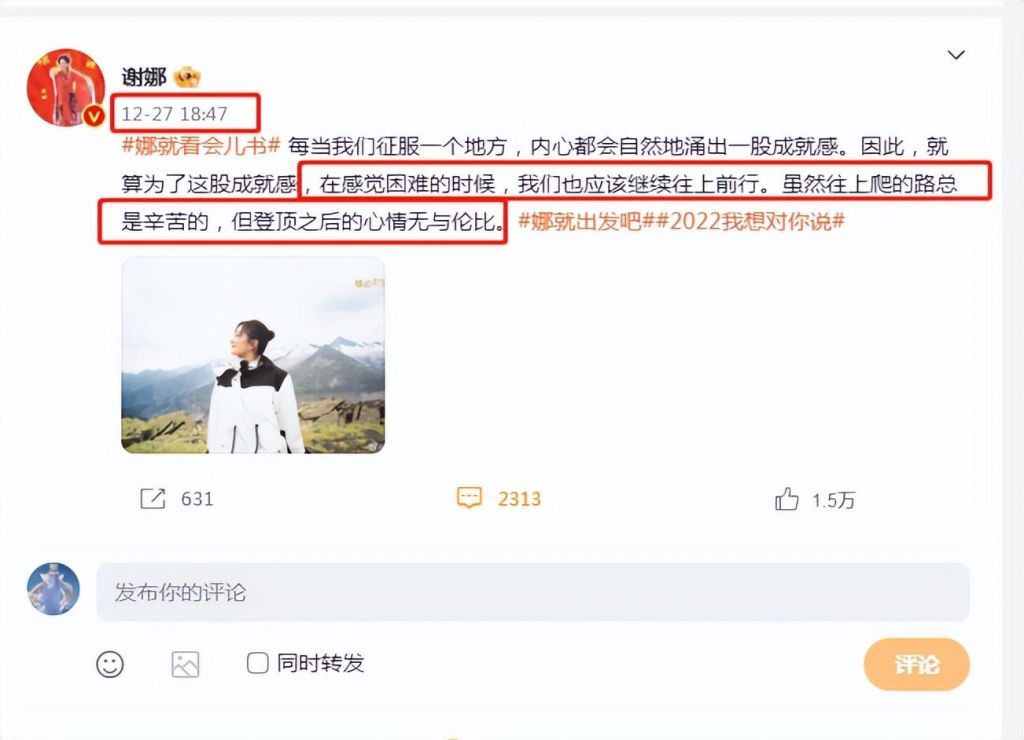Enable the 同时转发 checkbox

257,663
